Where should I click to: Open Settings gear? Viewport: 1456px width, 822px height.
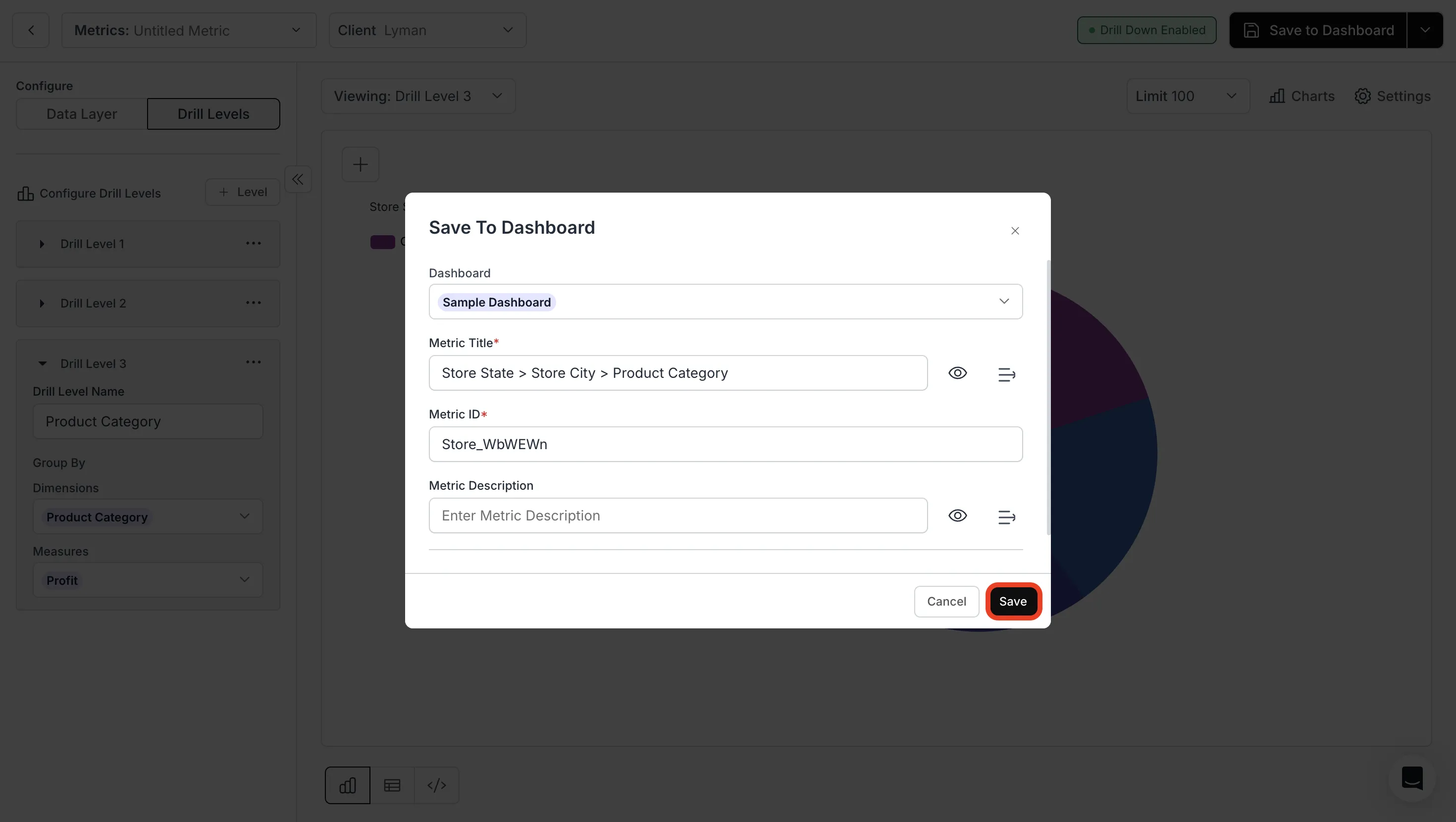pyautogui.click(x=1393, y=96)
